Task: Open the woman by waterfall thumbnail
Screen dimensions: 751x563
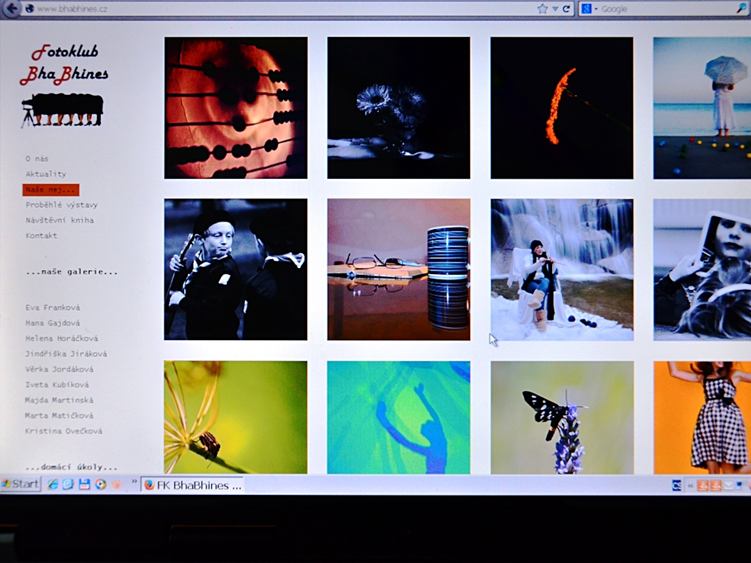Action: 562,270
